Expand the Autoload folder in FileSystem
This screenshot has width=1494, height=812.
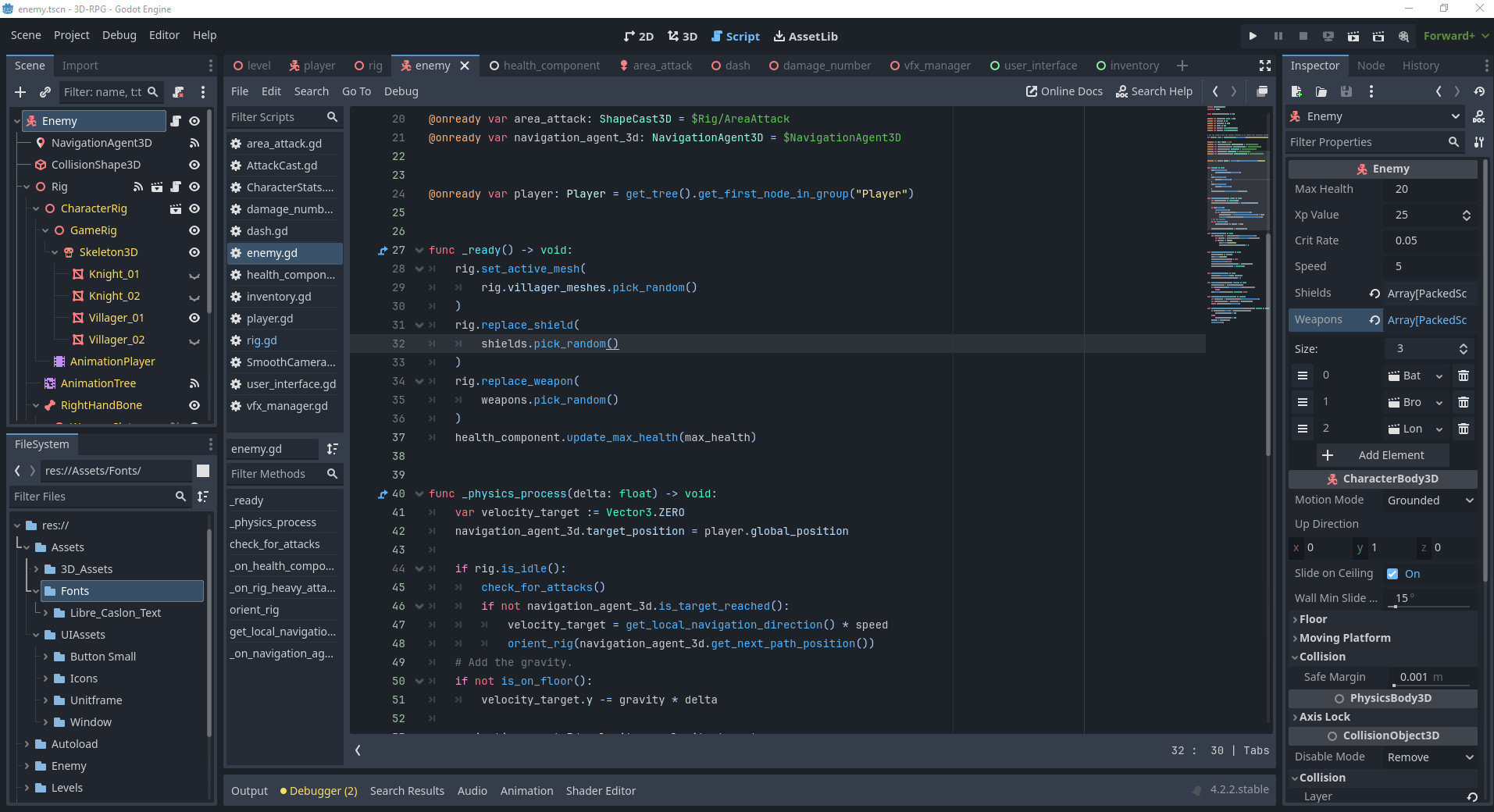click(x=27, y=744)
